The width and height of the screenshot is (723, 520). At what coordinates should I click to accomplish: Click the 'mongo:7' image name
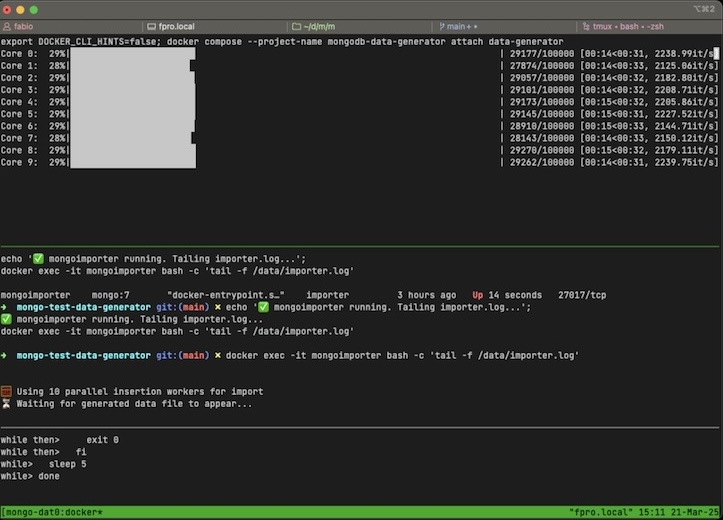tap(111, 295)
